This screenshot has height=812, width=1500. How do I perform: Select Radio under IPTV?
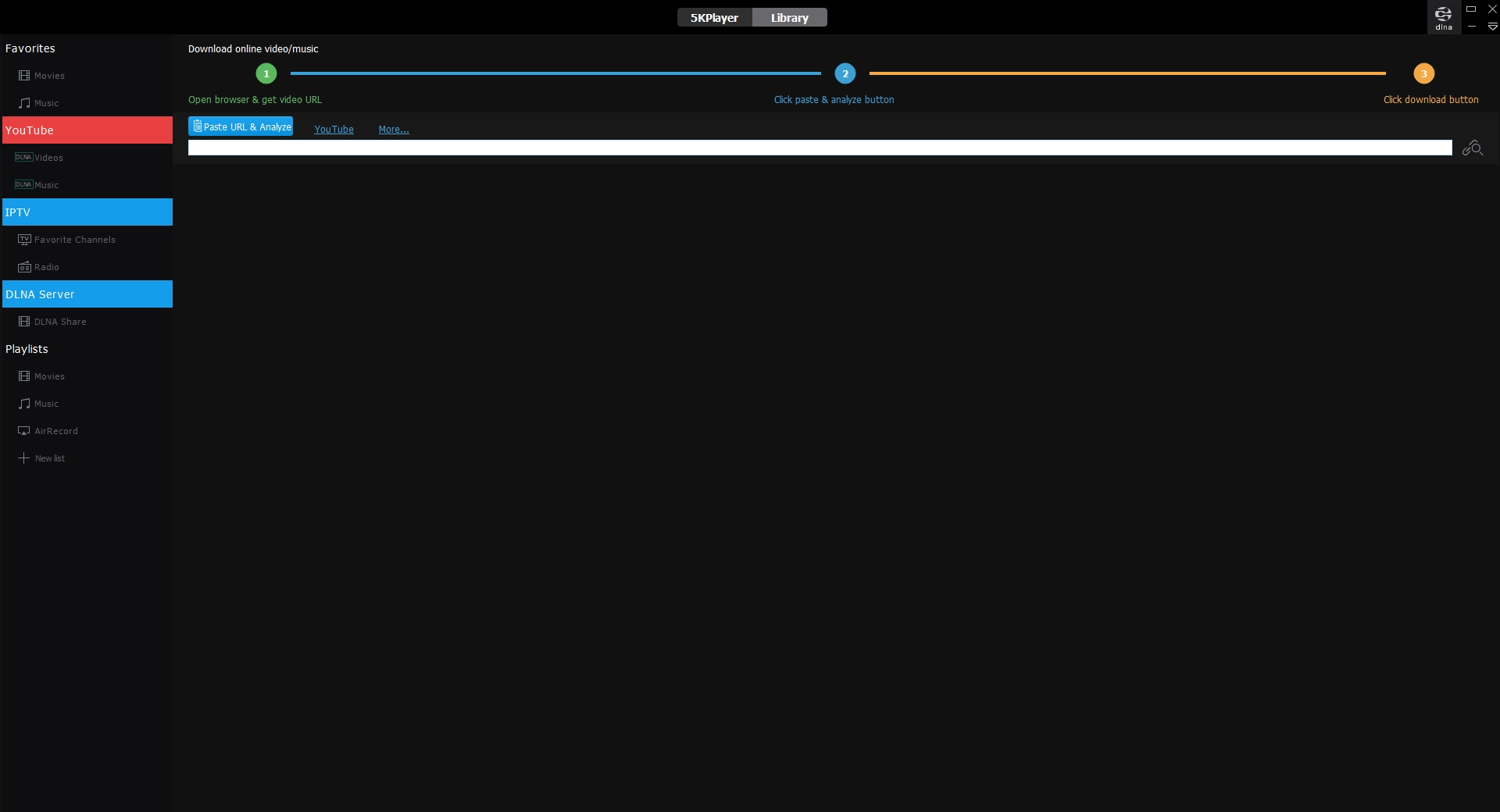tap(46, 266)
